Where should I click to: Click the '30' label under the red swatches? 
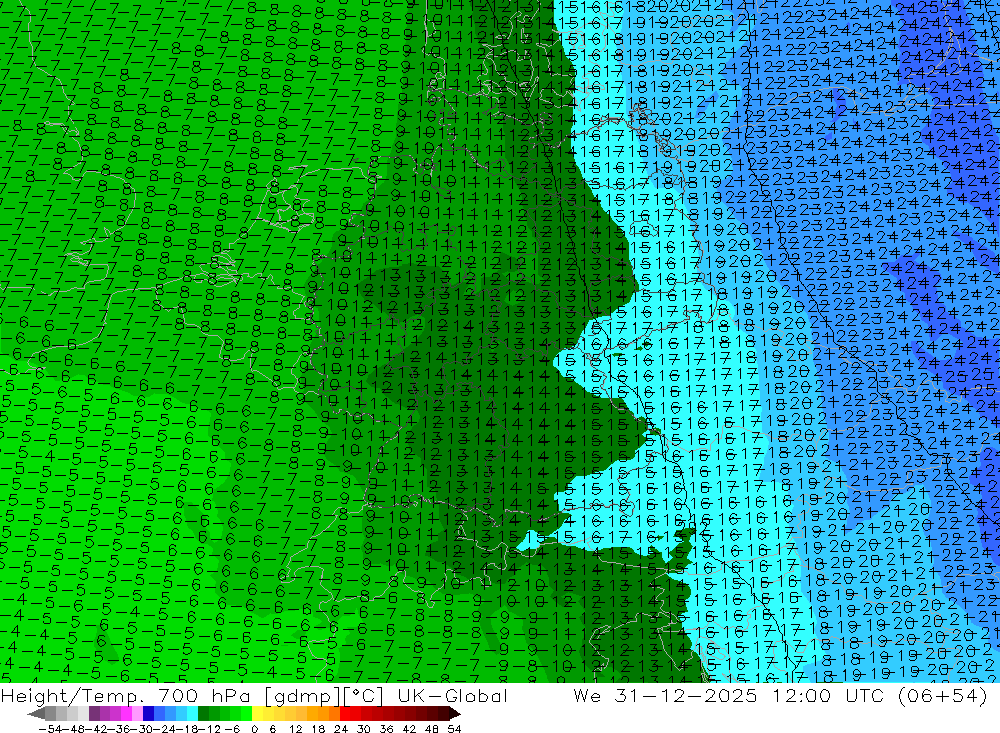pos(364,729)
